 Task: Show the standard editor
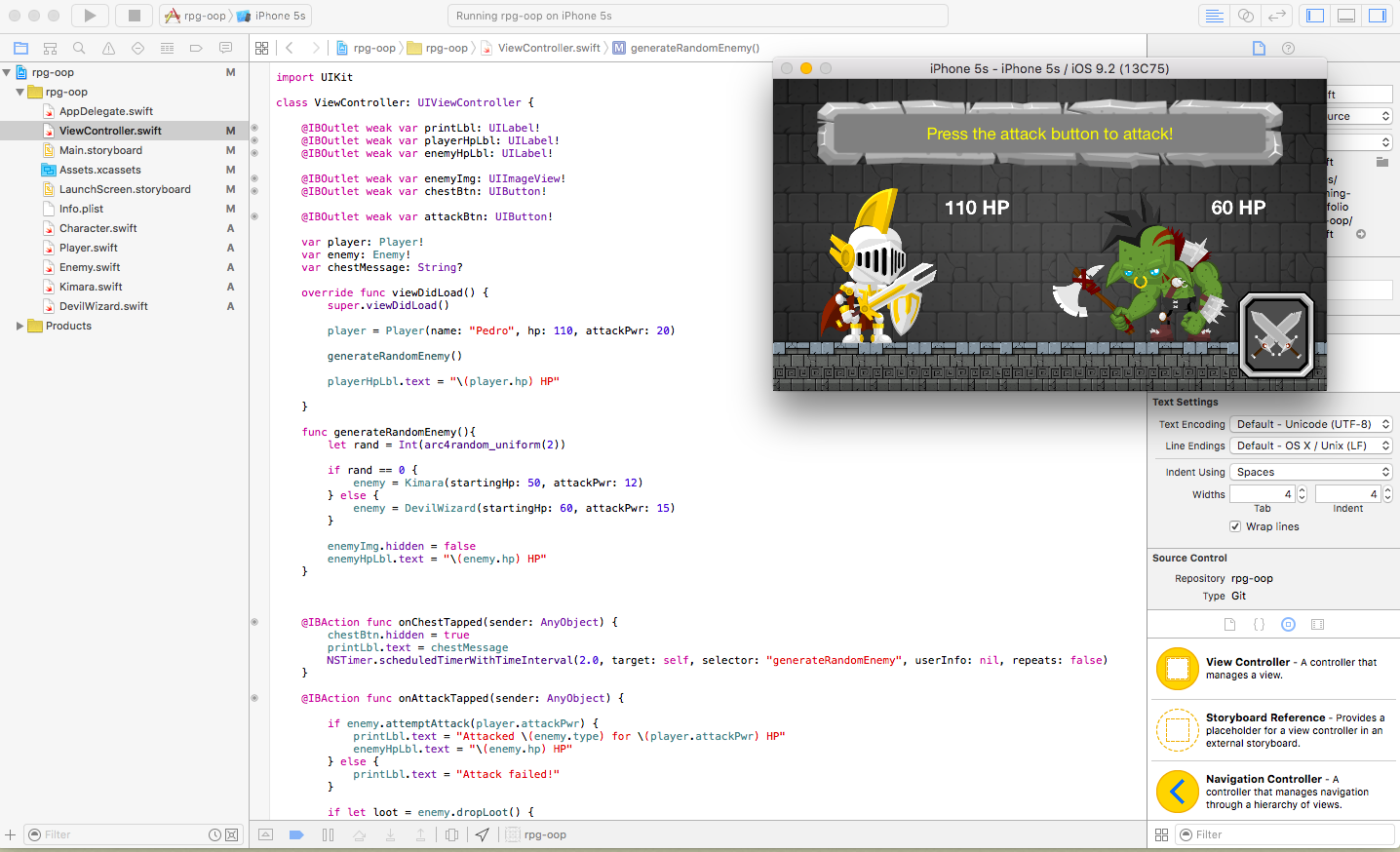[1215, 16]
